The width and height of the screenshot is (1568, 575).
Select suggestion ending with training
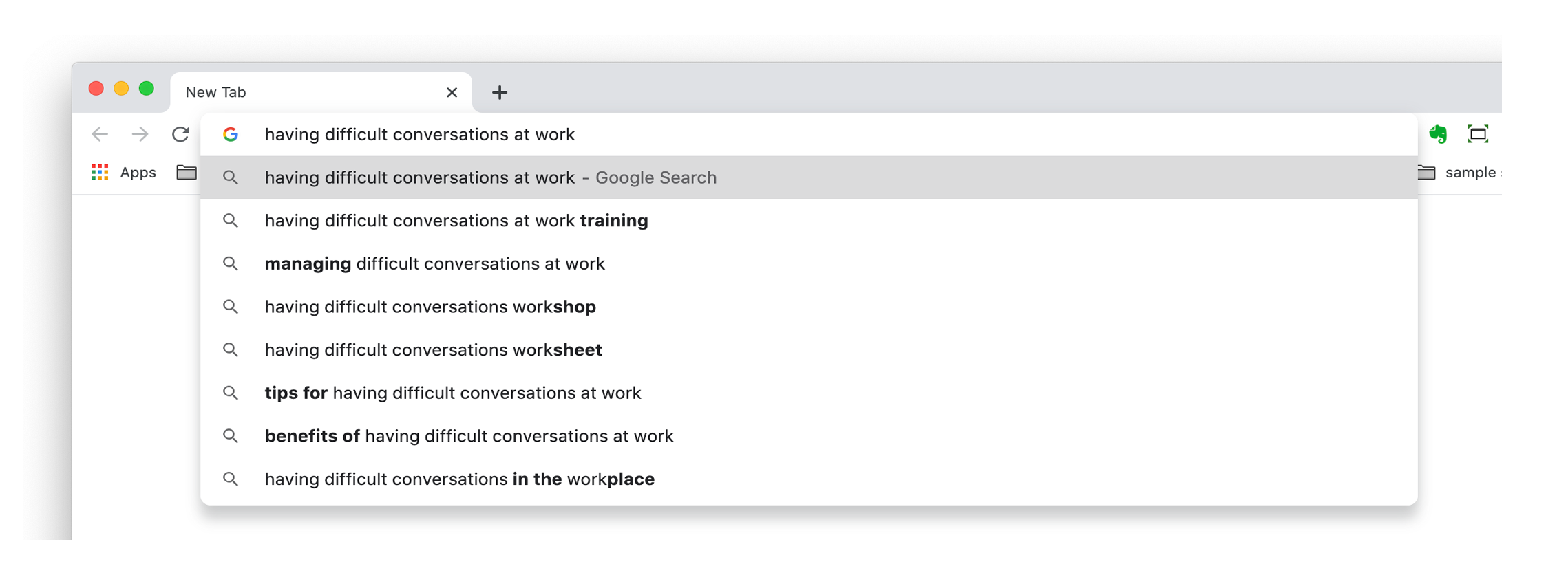click(x=809, y=221)
